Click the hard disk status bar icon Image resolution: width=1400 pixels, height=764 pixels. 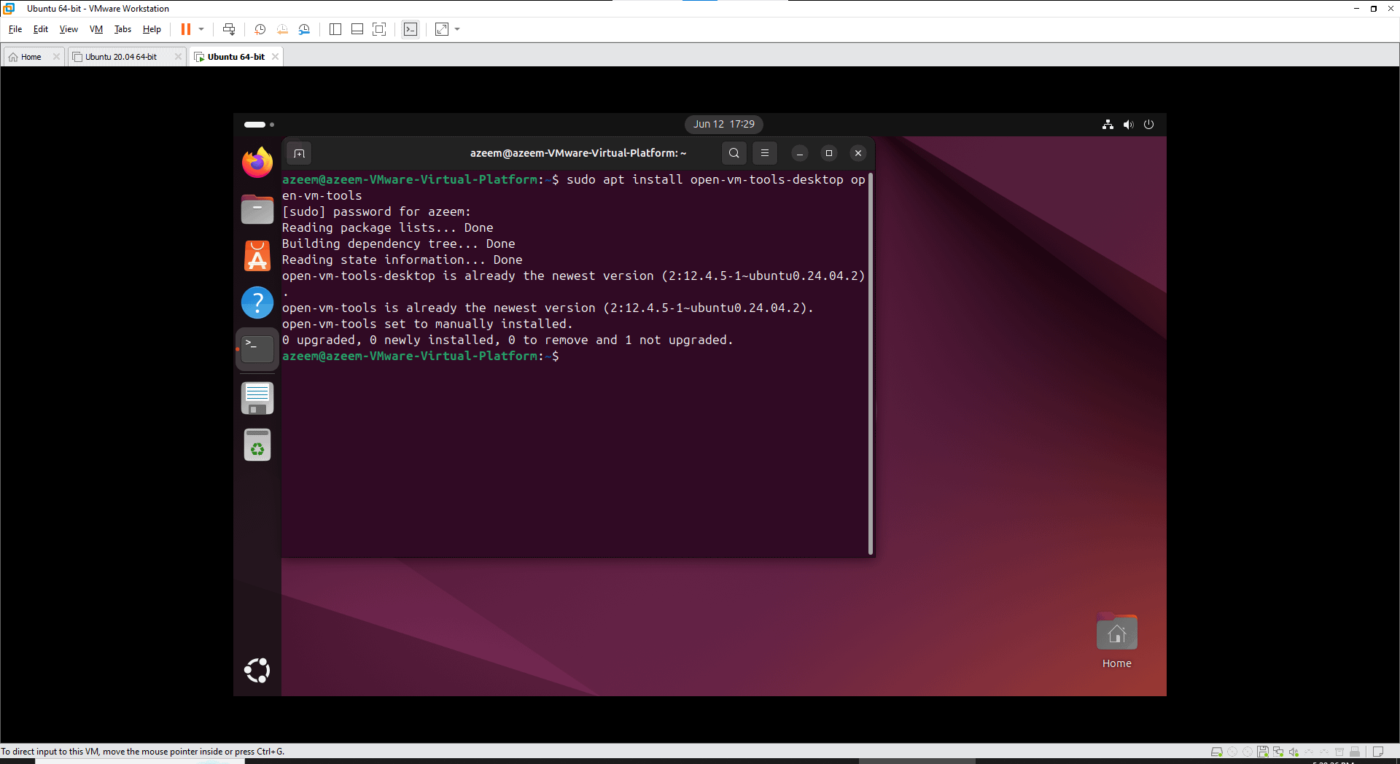(x=1216, y=751)
